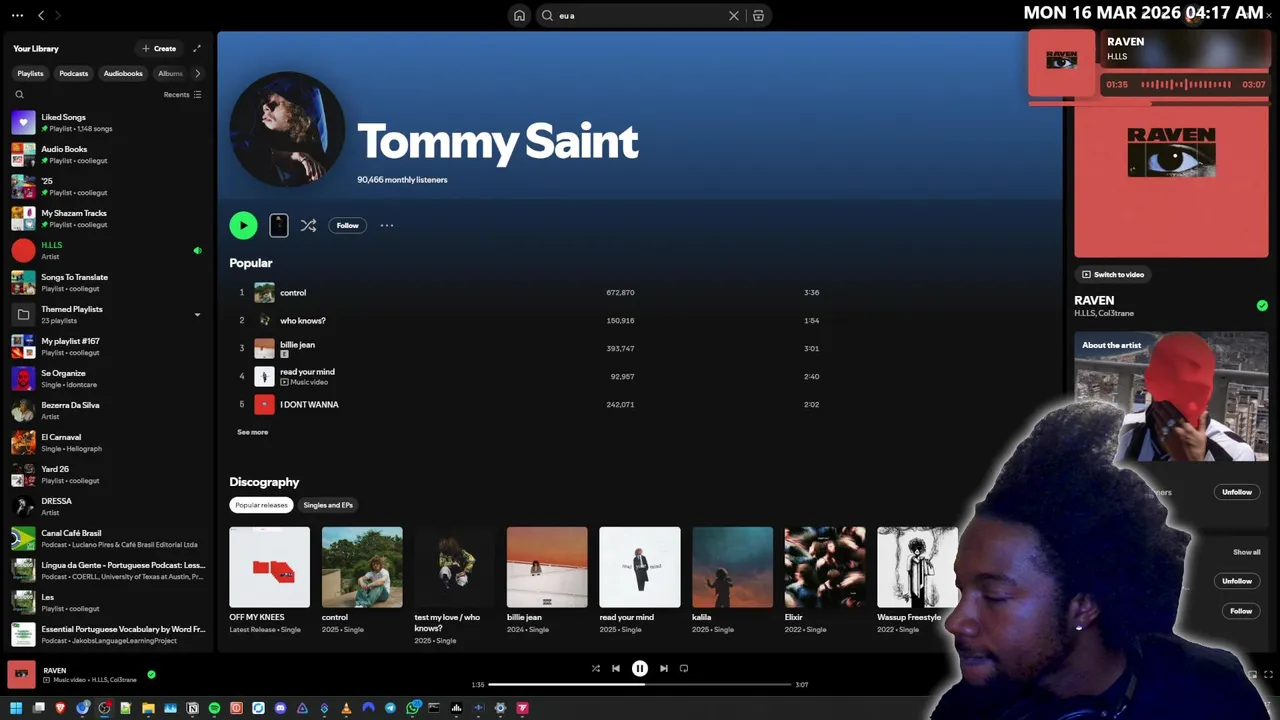The width and height of the screenshot is (1280, 720).
Task: Open the Songs To Translate playlist
Action: coord(107,282)
